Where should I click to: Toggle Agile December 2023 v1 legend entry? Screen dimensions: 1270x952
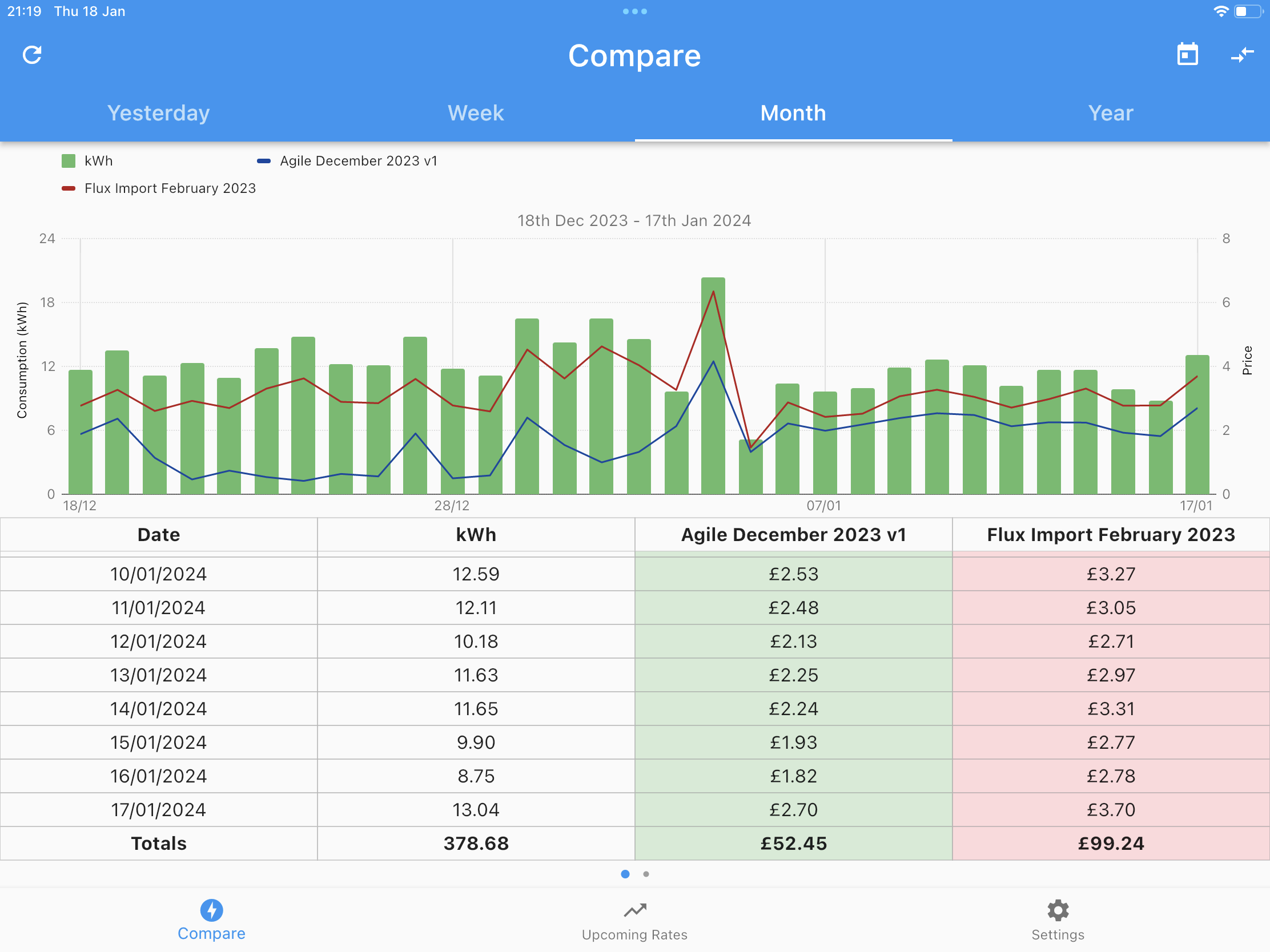[x=347, y=161]
